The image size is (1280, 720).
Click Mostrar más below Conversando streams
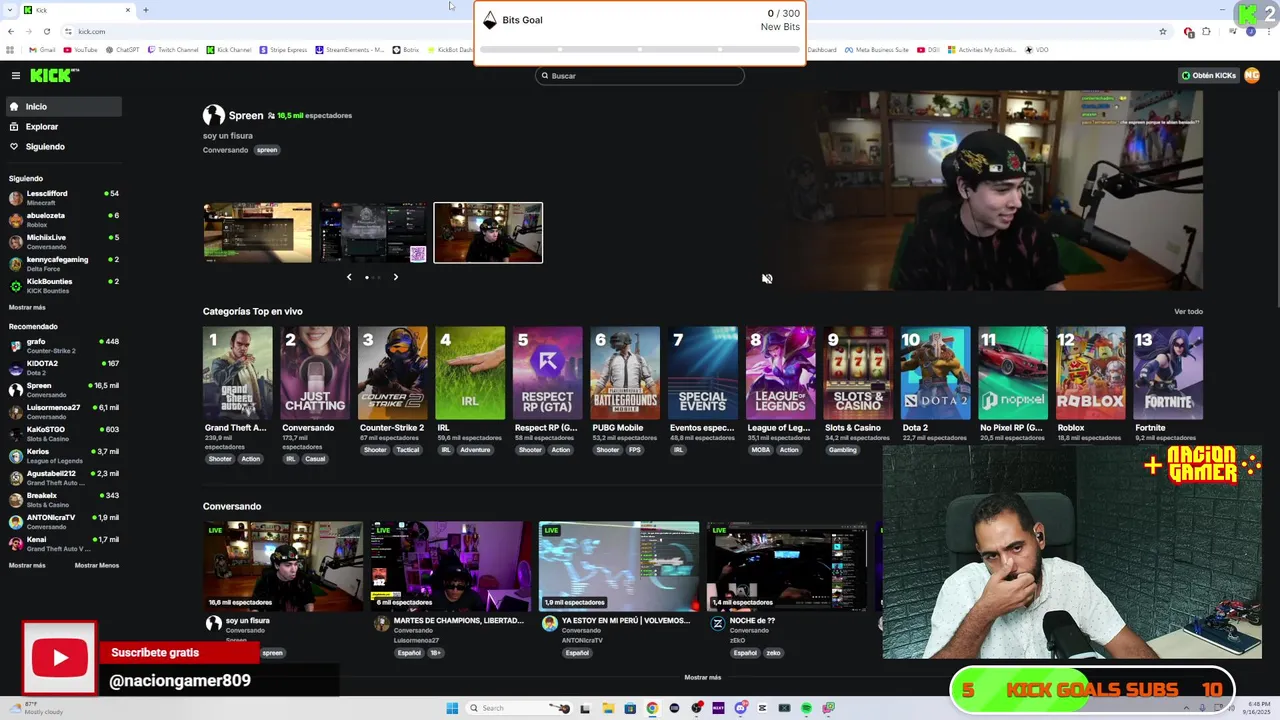click(x=702, y=677)
